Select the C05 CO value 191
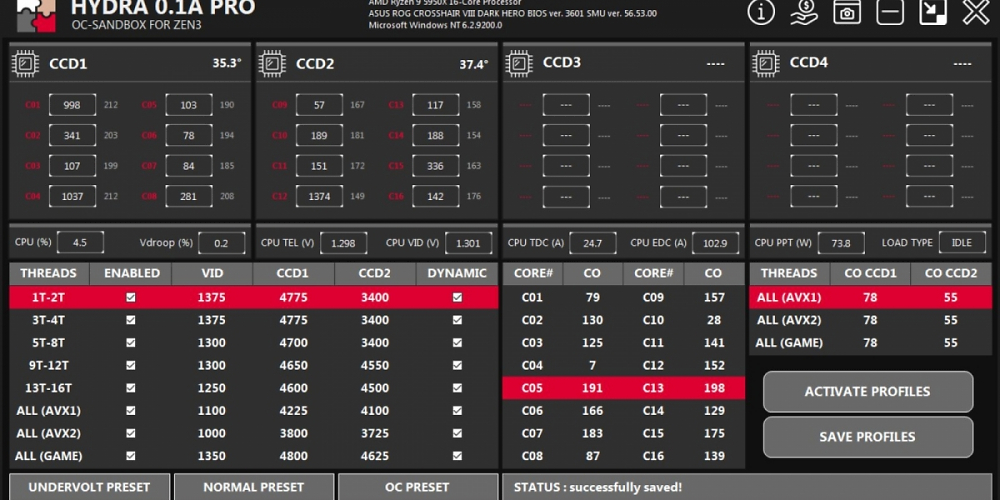The height and width of the screenshot is (500, 1000). [x=592, y=388]
